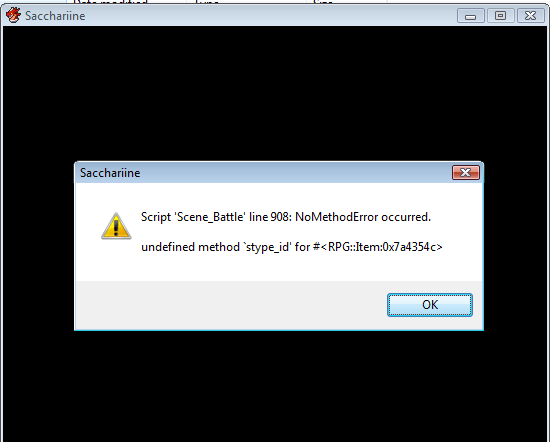Confirm the error with OK button
The width and height of the screenshot is (550, 442).
point(430,304)
